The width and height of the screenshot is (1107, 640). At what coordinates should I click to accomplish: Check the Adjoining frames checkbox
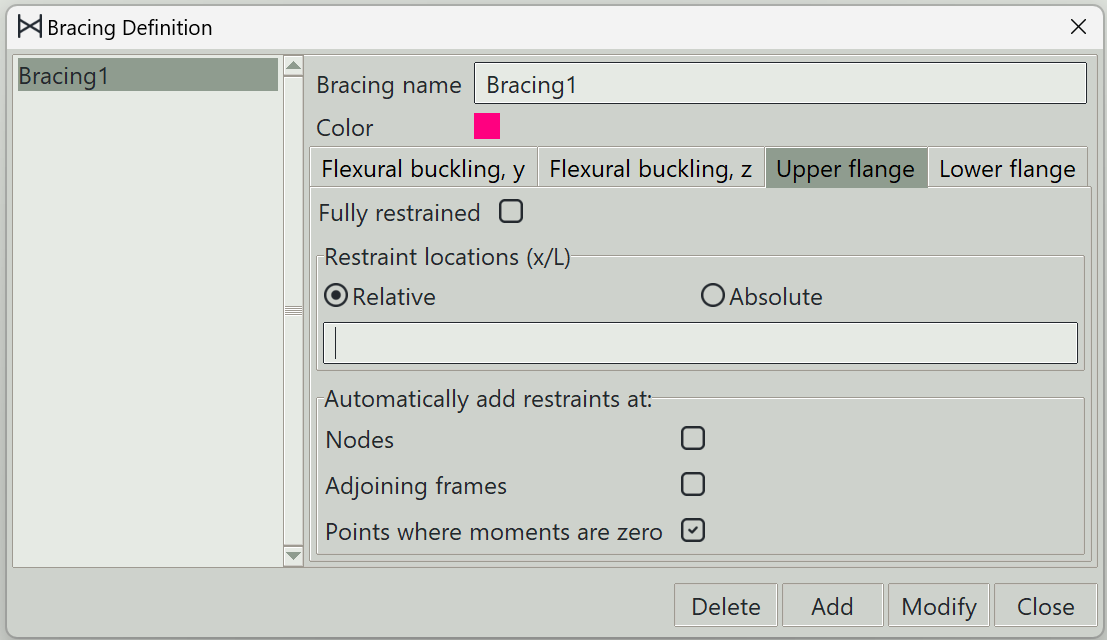click(693, 484)
